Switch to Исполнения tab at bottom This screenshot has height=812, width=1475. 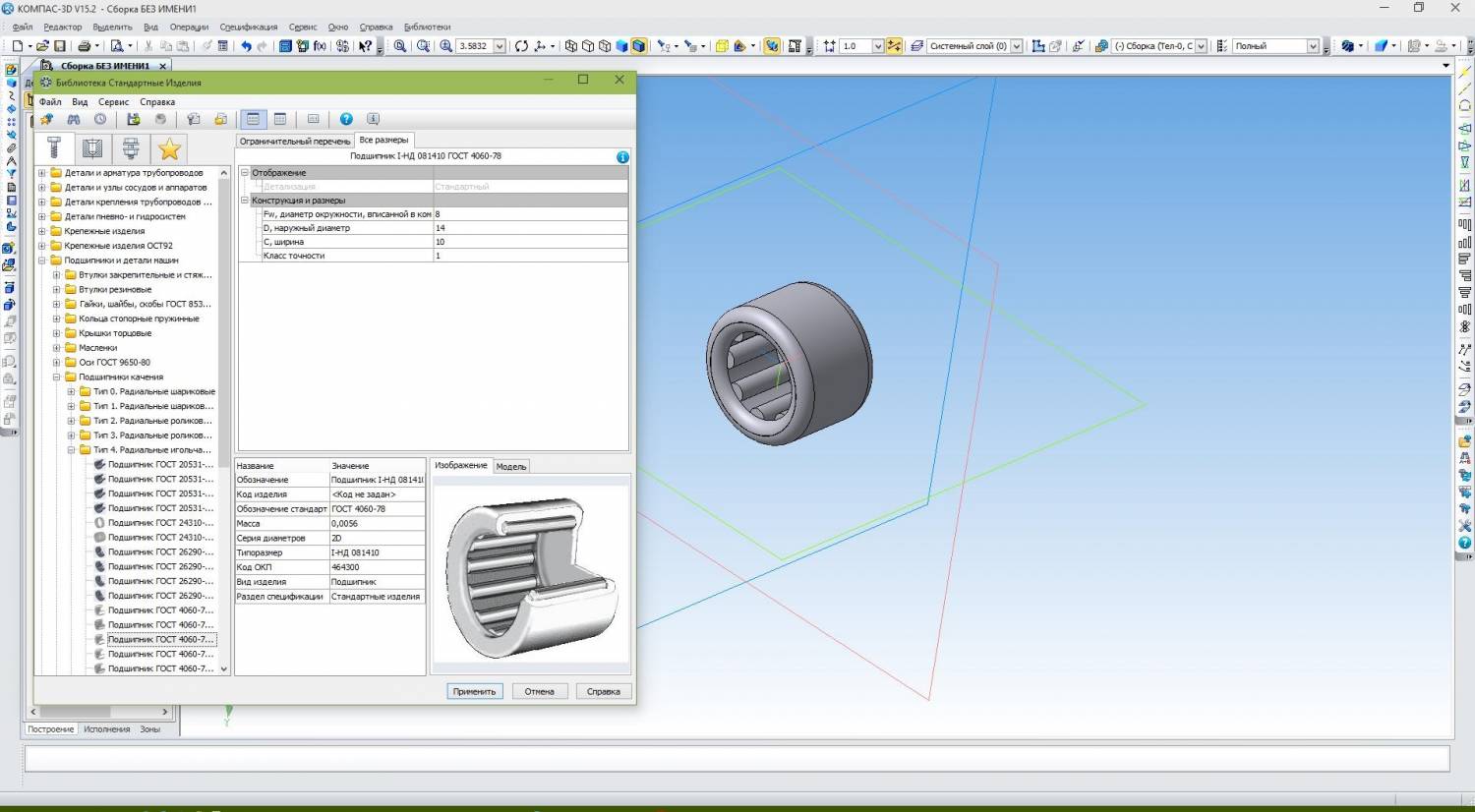pyautogui.click(x=106, y=729)
